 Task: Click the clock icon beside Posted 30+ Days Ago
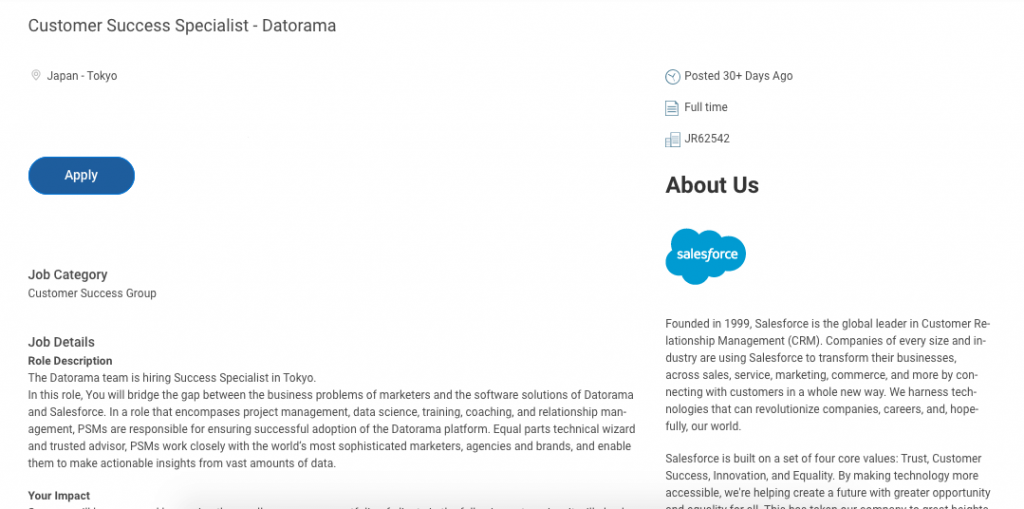point(672,77)
